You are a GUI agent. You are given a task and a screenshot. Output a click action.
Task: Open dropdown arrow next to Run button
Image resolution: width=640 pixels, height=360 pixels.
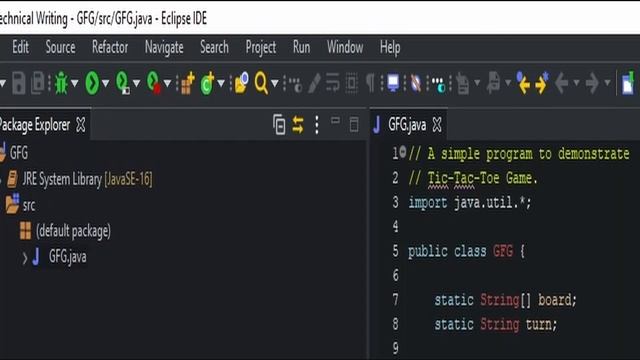(x=106, y=83)
